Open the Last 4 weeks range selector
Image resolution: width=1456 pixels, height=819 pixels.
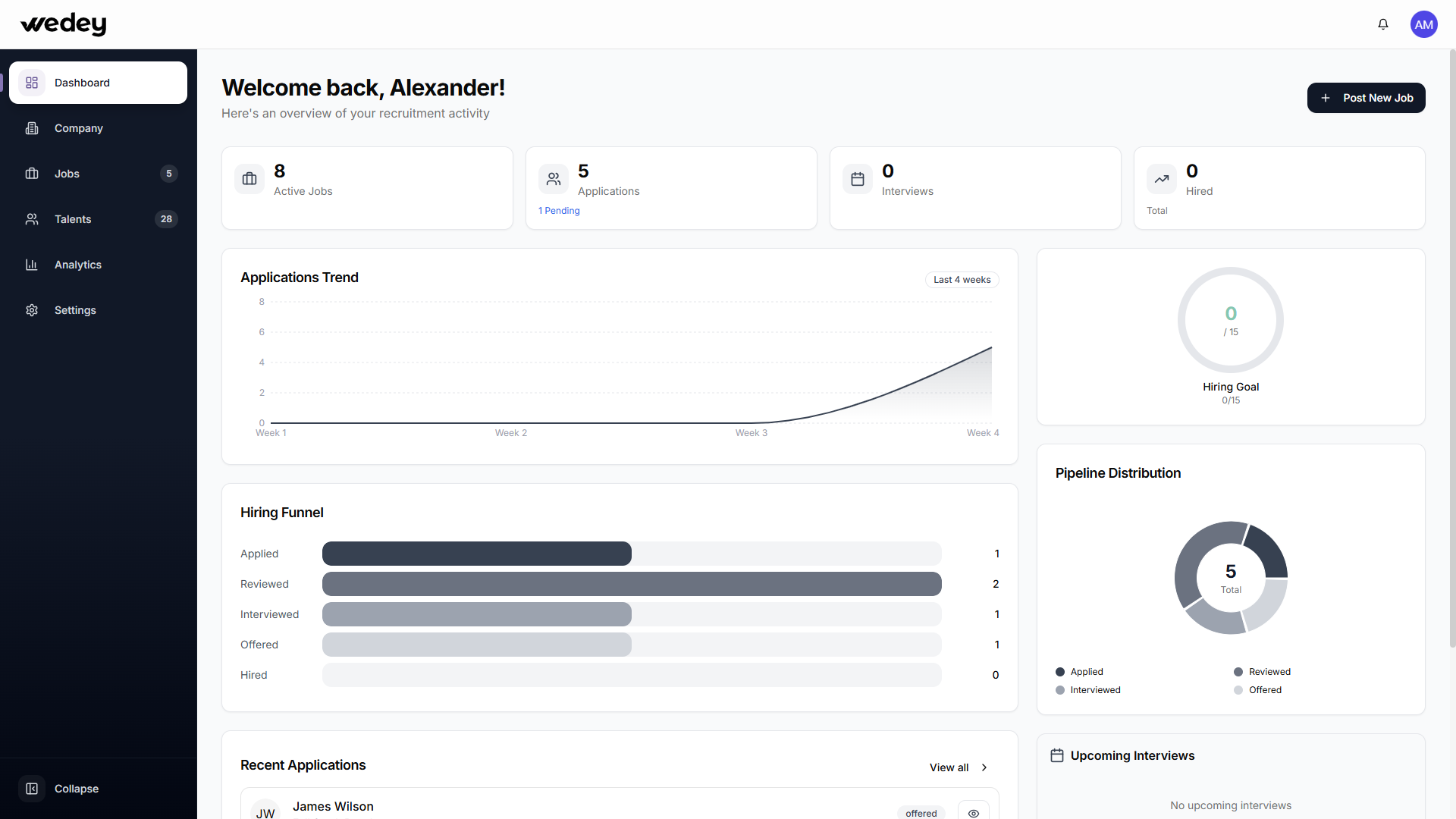(962, 280)
